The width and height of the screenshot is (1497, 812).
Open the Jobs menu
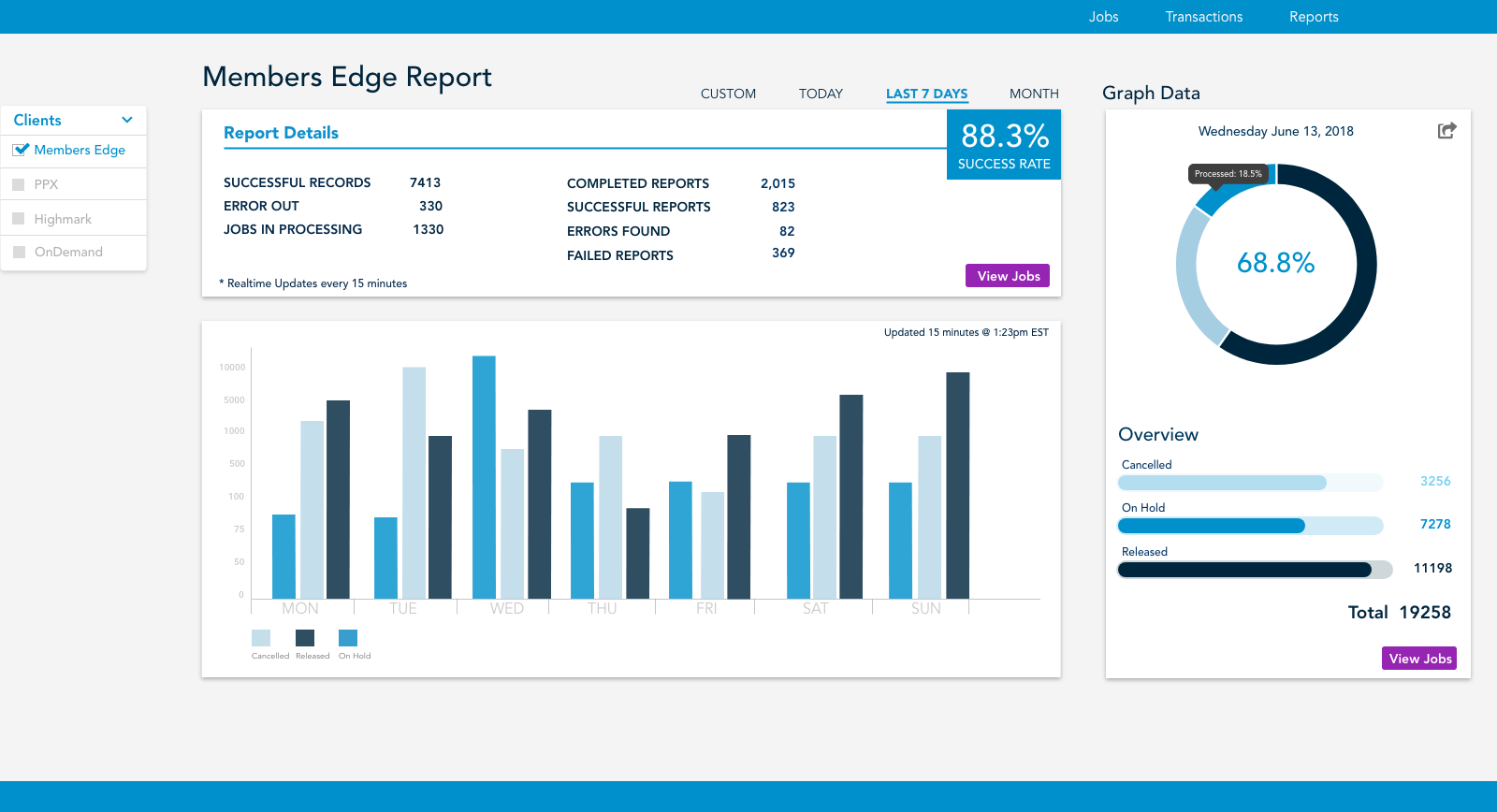[x=1104, y=17]
